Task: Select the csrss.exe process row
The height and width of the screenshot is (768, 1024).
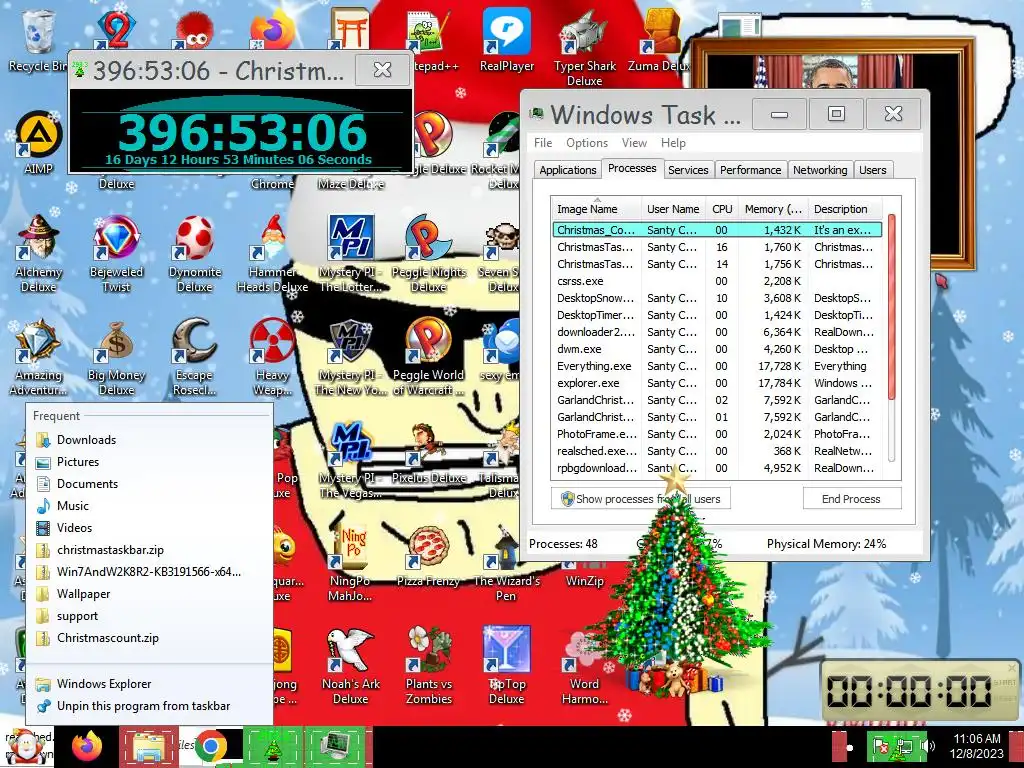Action: [x=717, y=281]
